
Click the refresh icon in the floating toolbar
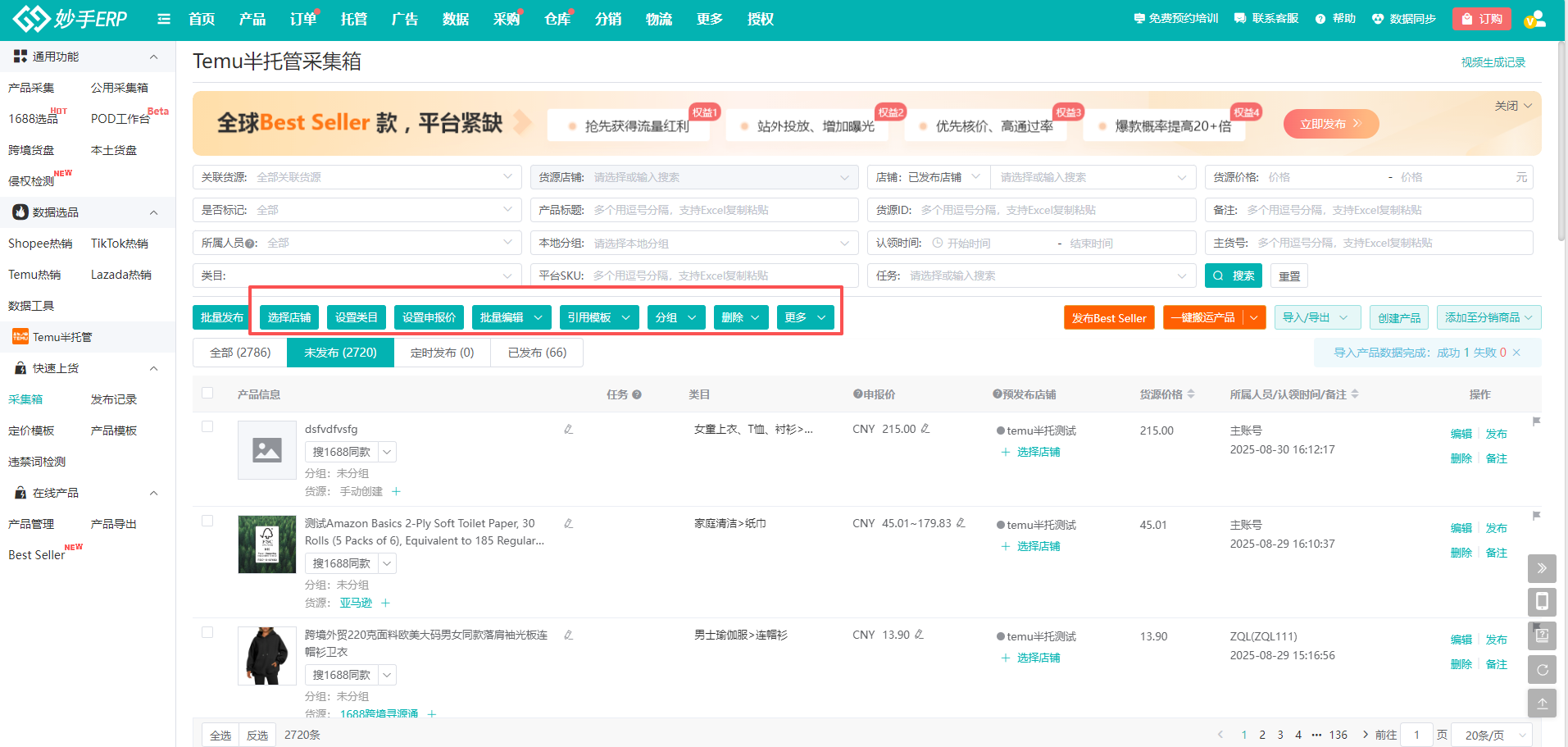click(x=1542, y=670)
